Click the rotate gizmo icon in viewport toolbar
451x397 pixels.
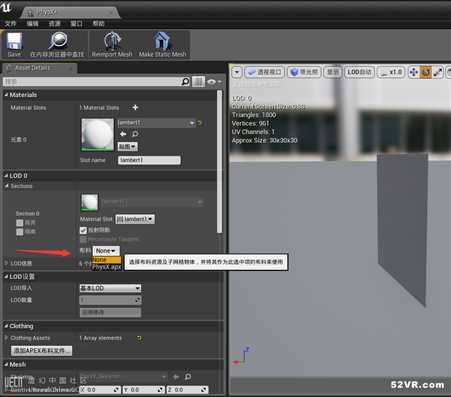[426, 72]
